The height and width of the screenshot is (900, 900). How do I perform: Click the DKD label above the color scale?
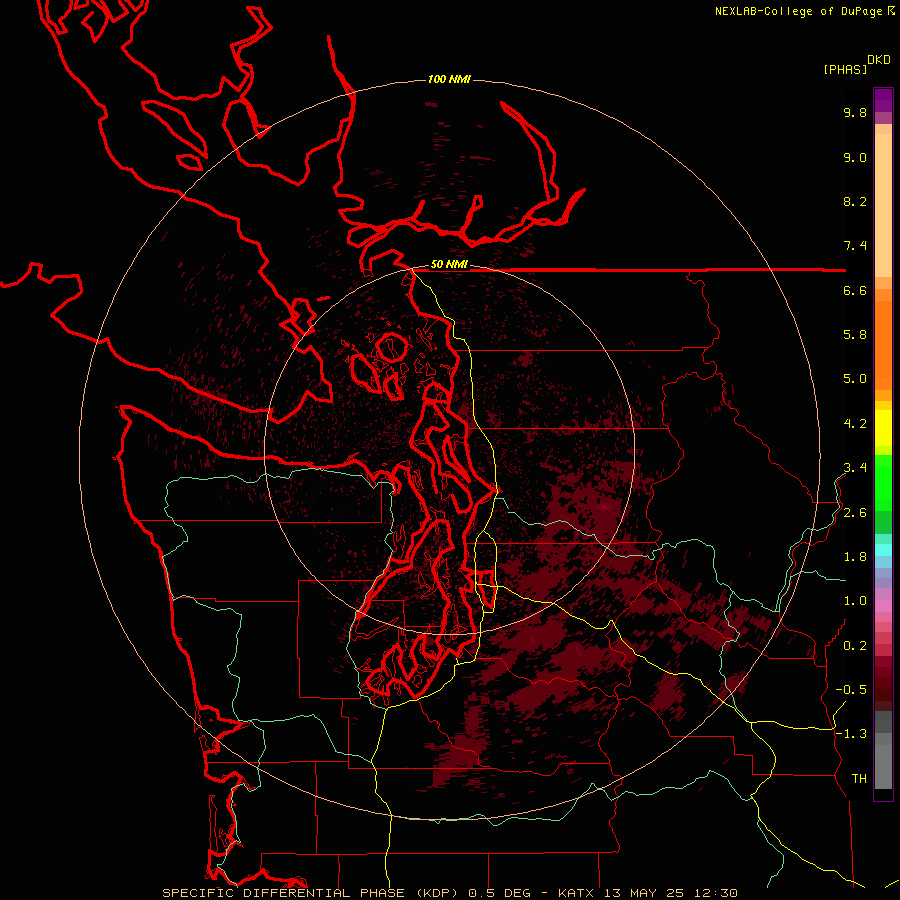[x=879, y=60]
